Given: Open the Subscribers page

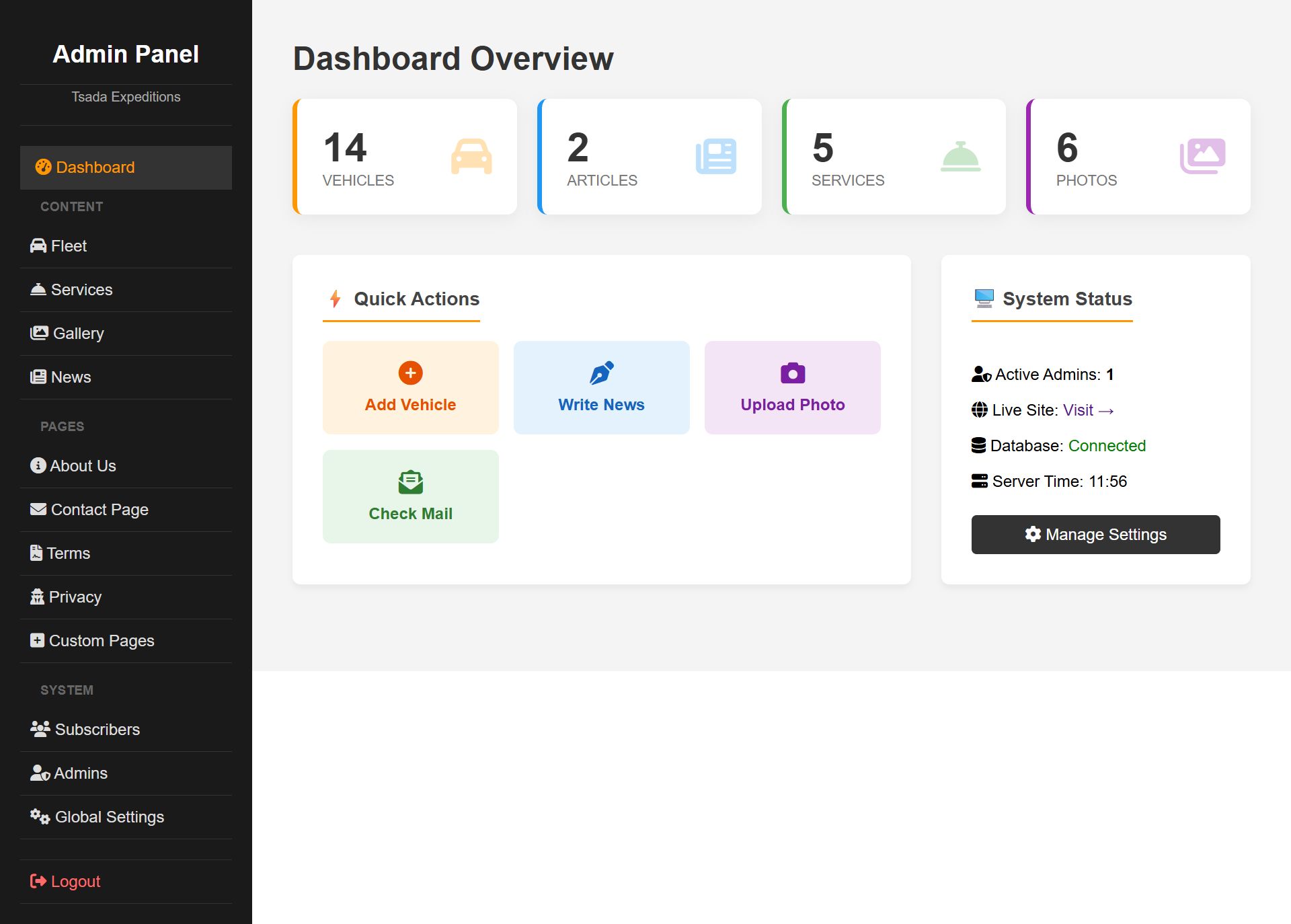Looking at the screenshot, I should click(x=97, y=730).
